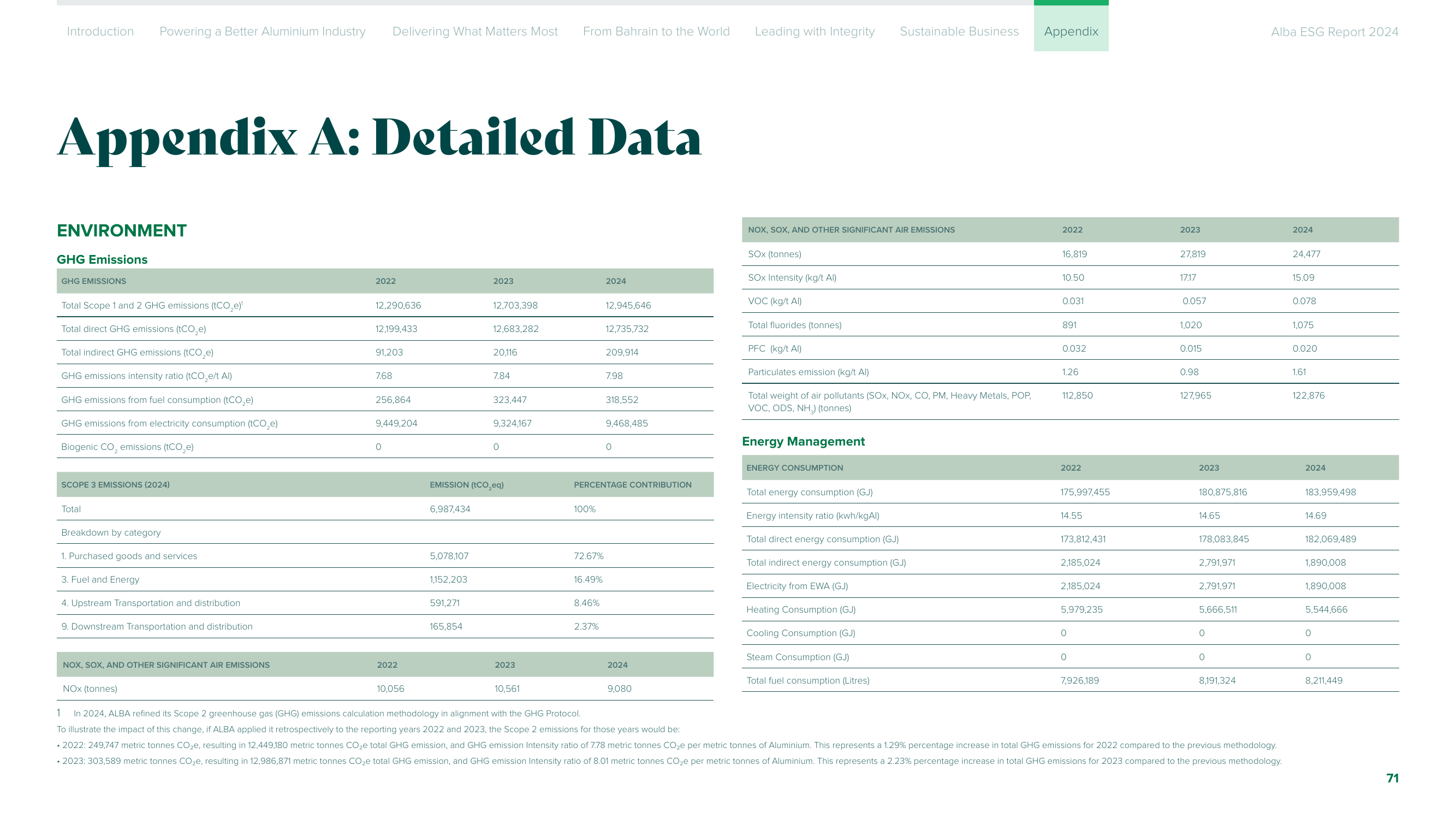The height and width of the screenshot is (819, 1456).
Task: Select GHG emissions intensity ratio 7.98
Action: coord(614,376)
